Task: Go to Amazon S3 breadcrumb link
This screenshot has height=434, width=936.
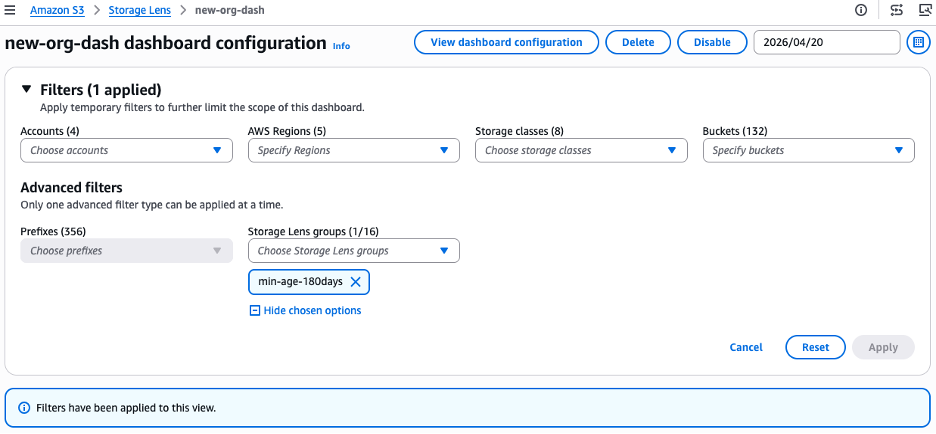Action: click(x=56, y=10)
